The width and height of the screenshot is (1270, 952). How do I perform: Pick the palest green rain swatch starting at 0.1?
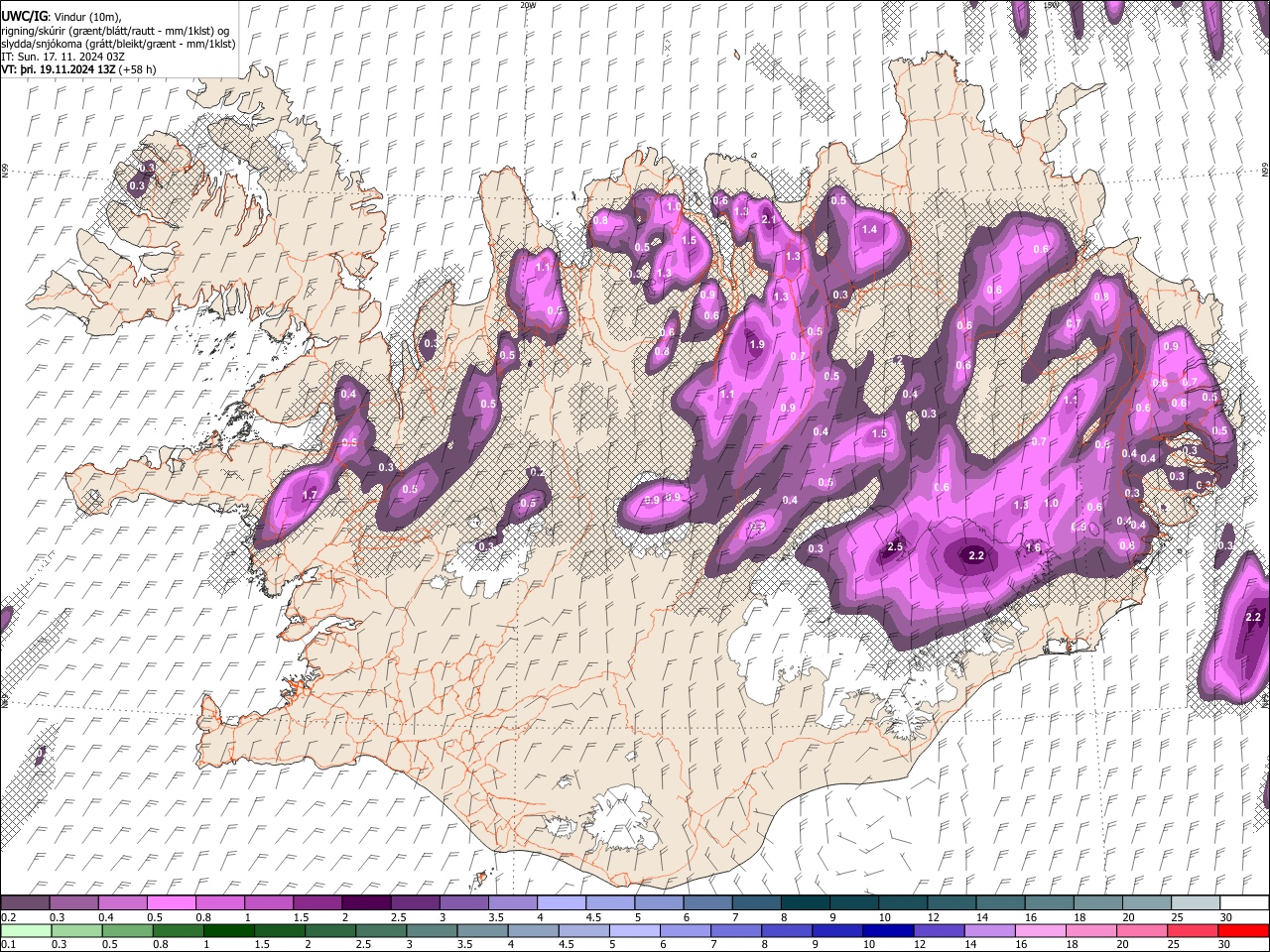pyautogui.click(x=25, y=930)
